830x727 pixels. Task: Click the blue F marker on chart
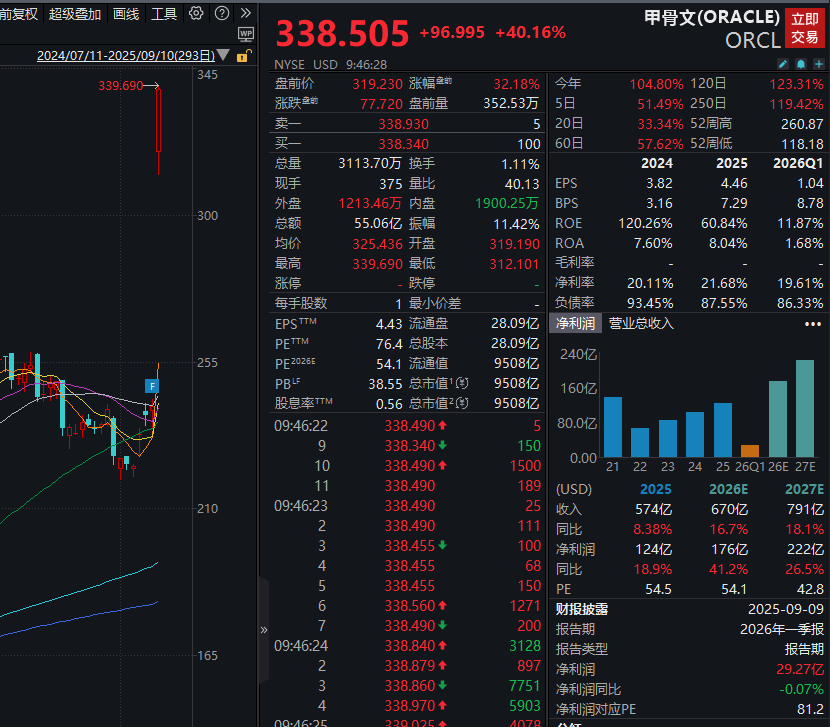152,386
